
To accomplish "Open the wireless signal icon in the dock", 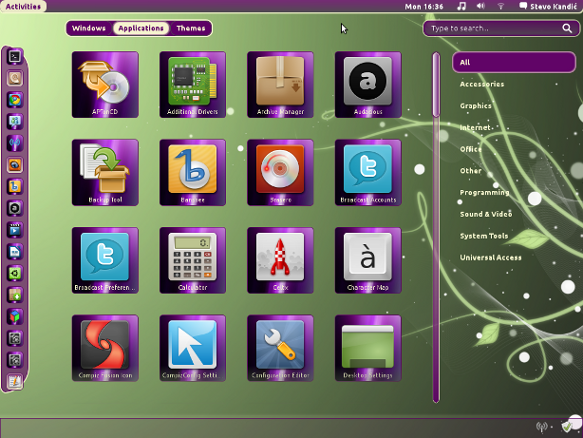I will [x=15, y=143].
